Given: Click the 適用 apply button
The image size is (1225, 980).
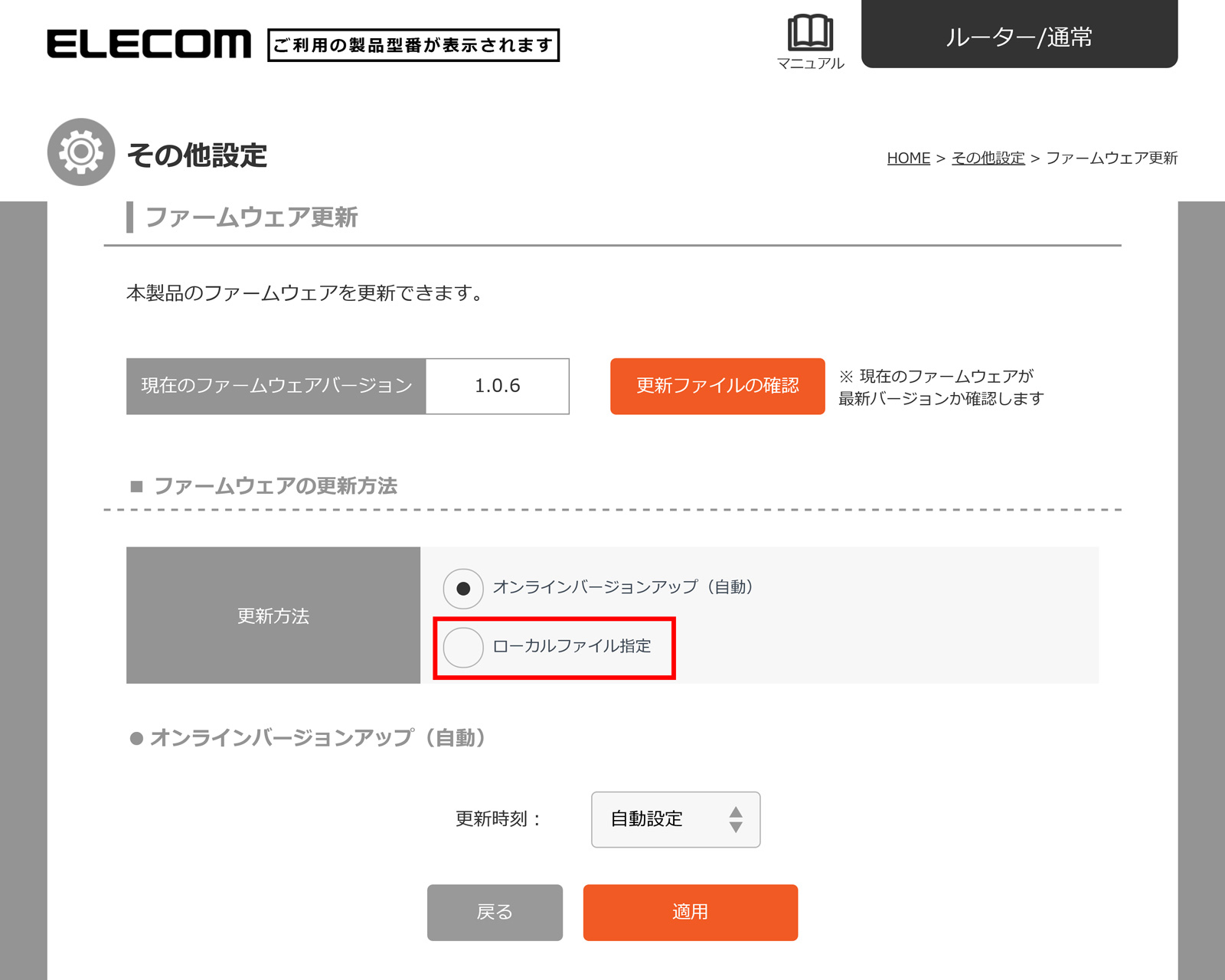Looking at the screenshot, I should coord(690,912).
